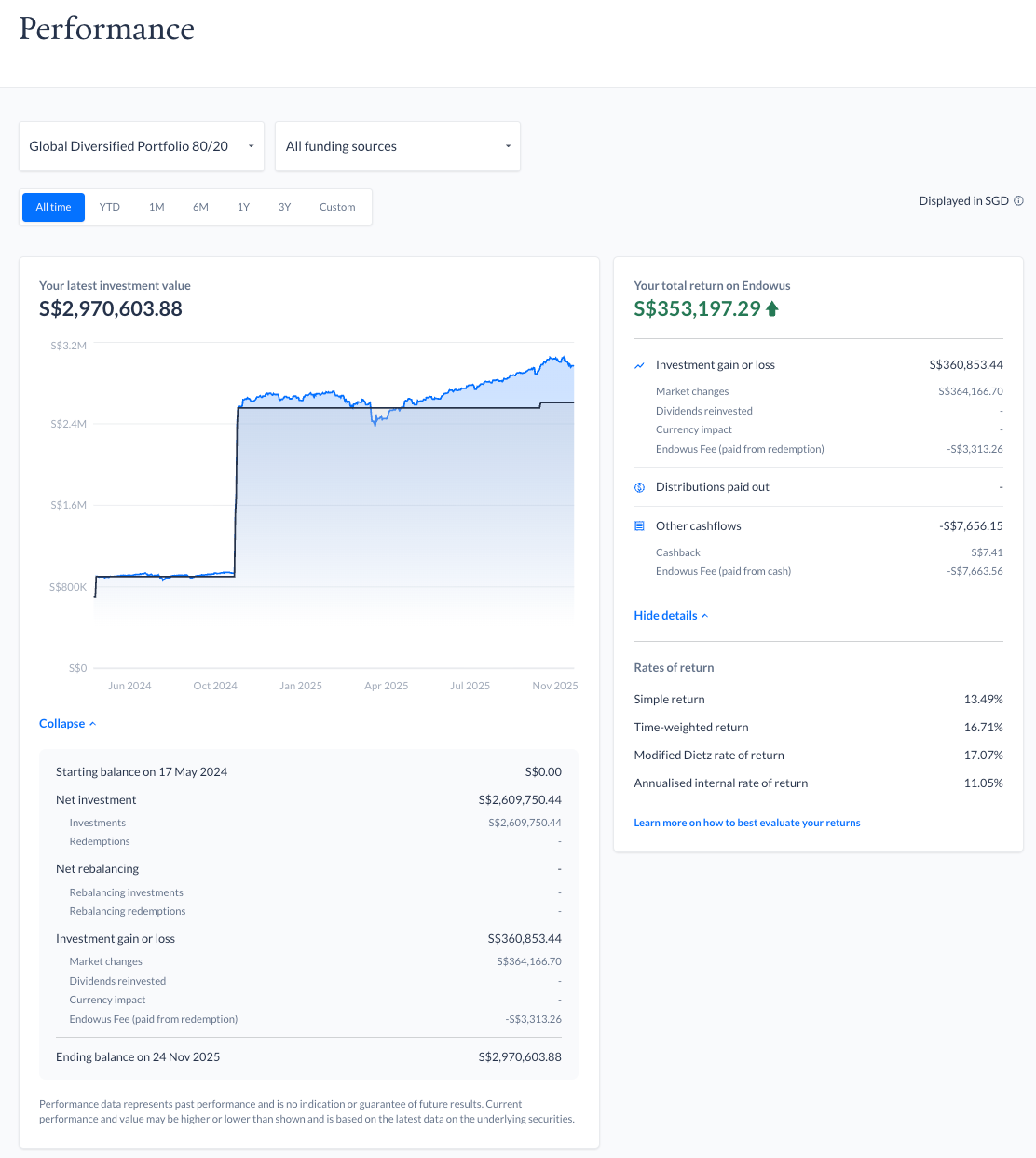
Task: Select the All time period tab
Action: click(x=53, y=207)
